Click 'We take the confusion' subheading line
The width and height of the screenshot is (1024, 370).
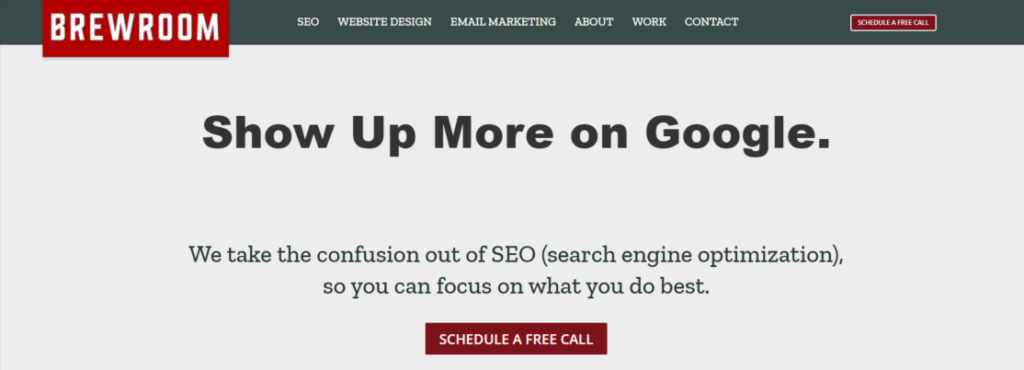(516, 254)
